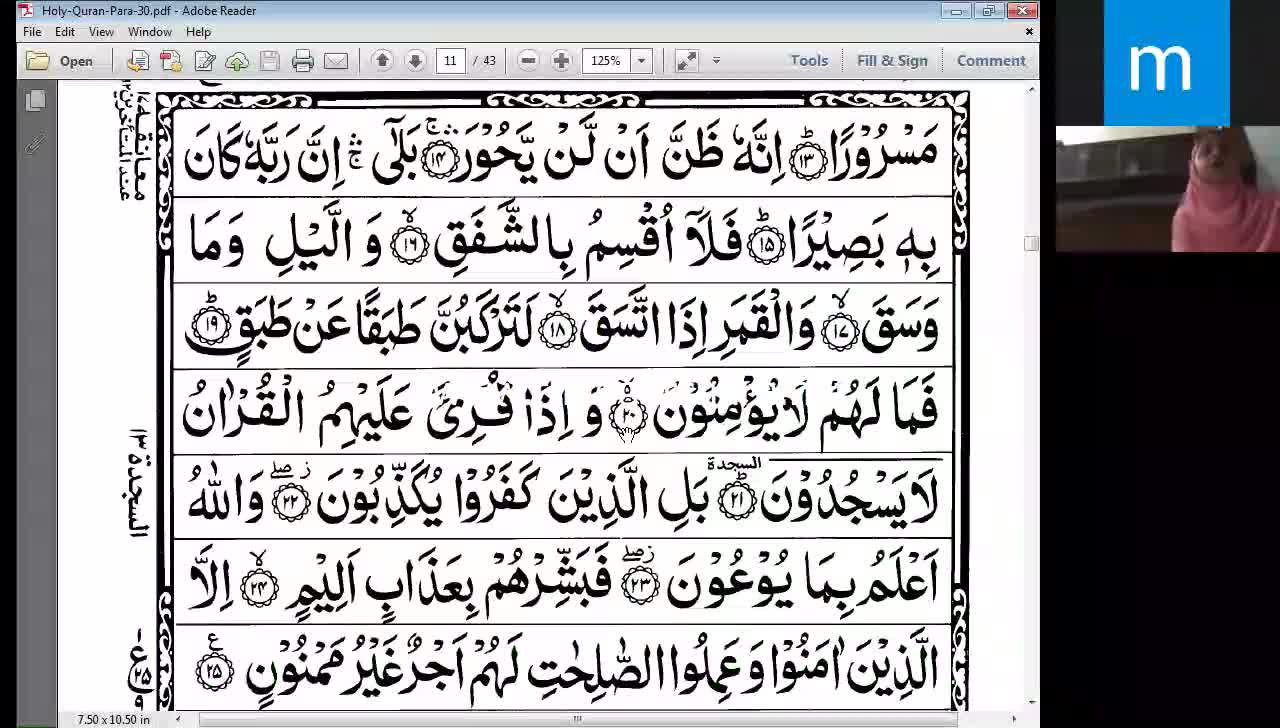Click the fit-to-window expand icon
This screenshot has width=1280, height=728.
click(x=687, y=61)
